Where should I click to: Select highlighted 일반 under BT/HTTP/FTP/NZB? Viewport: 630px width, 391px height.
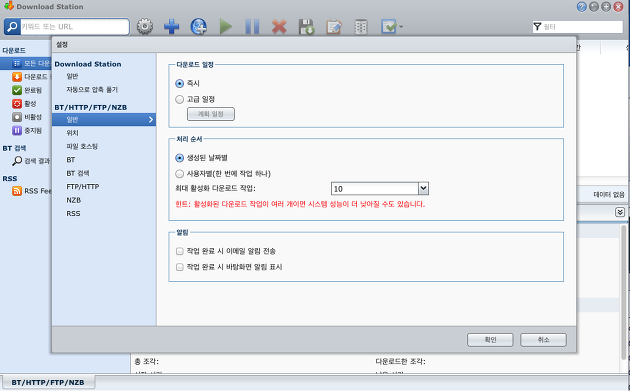click(x=104, y=120)
